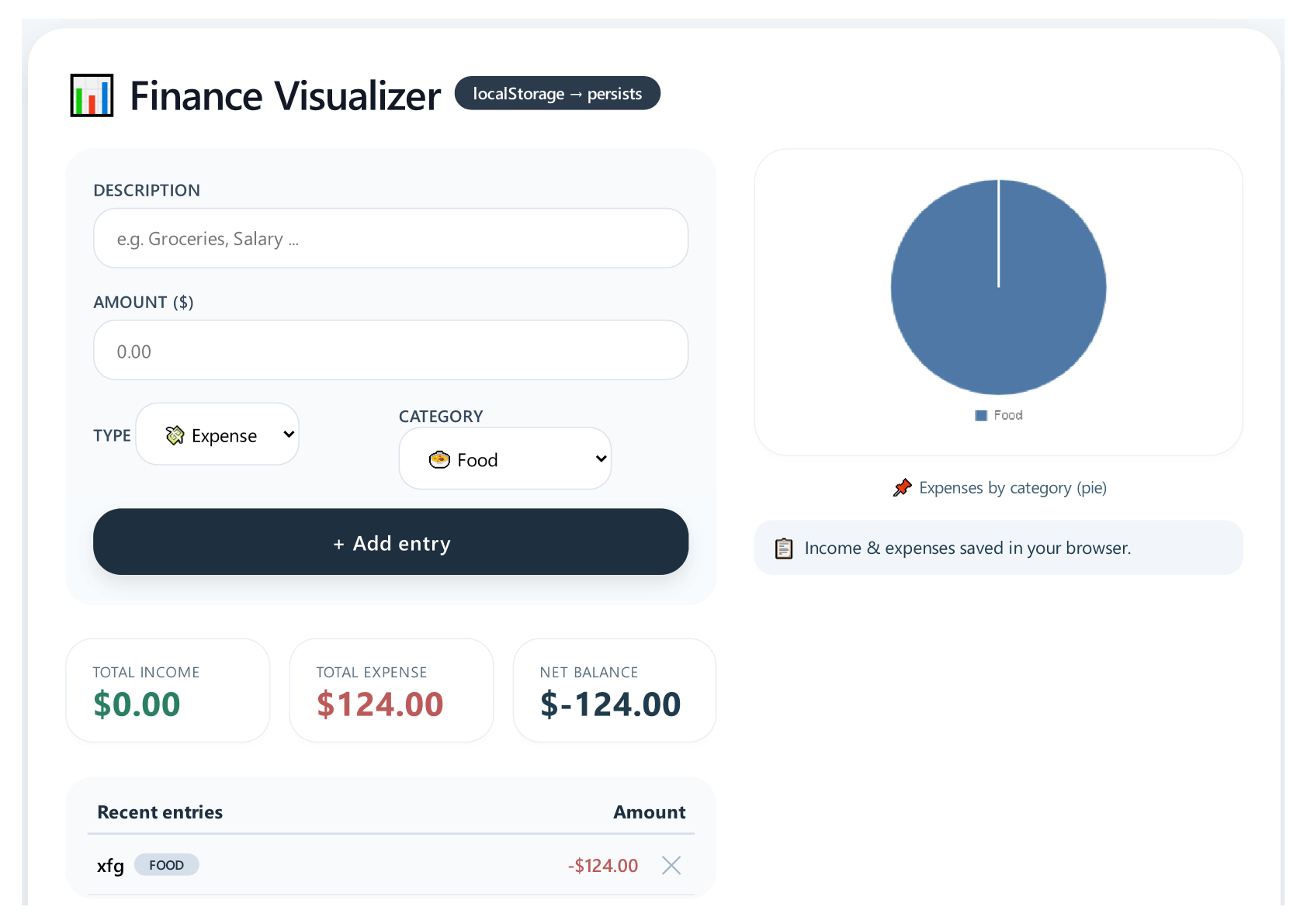Click the FOOD tag on xfg entry
Screen dimensions: 1307x924
(166, 865)
